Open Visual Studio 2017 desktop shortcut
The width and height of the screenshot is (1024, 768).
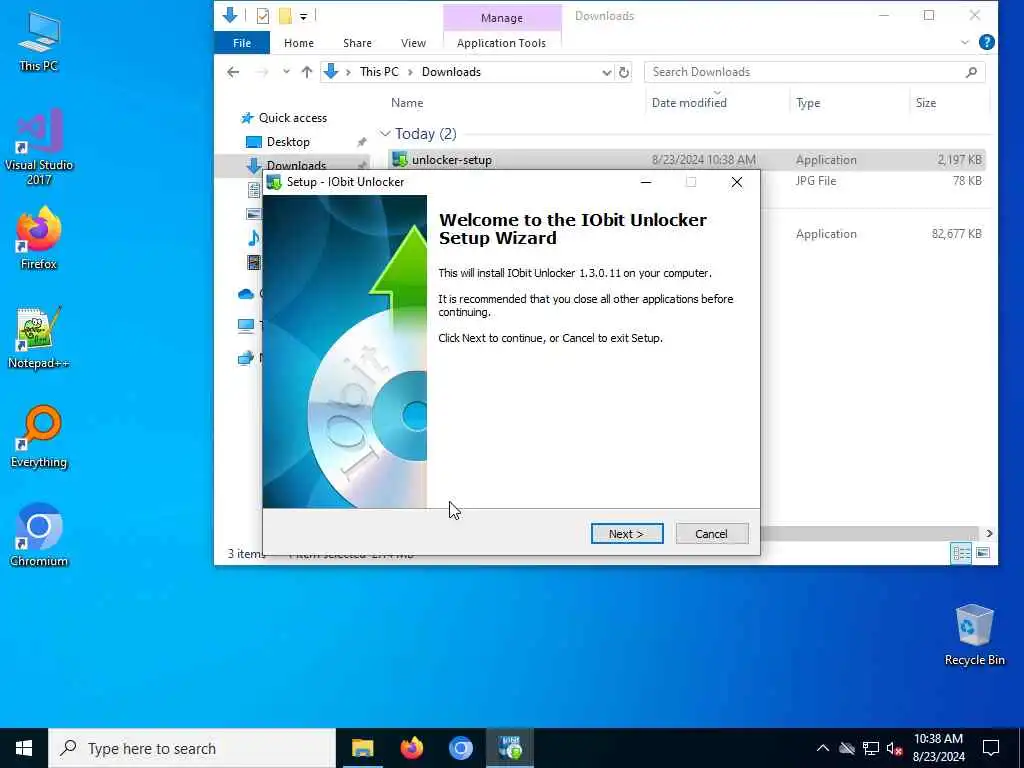pyautogui.click(x=39, y=147)
